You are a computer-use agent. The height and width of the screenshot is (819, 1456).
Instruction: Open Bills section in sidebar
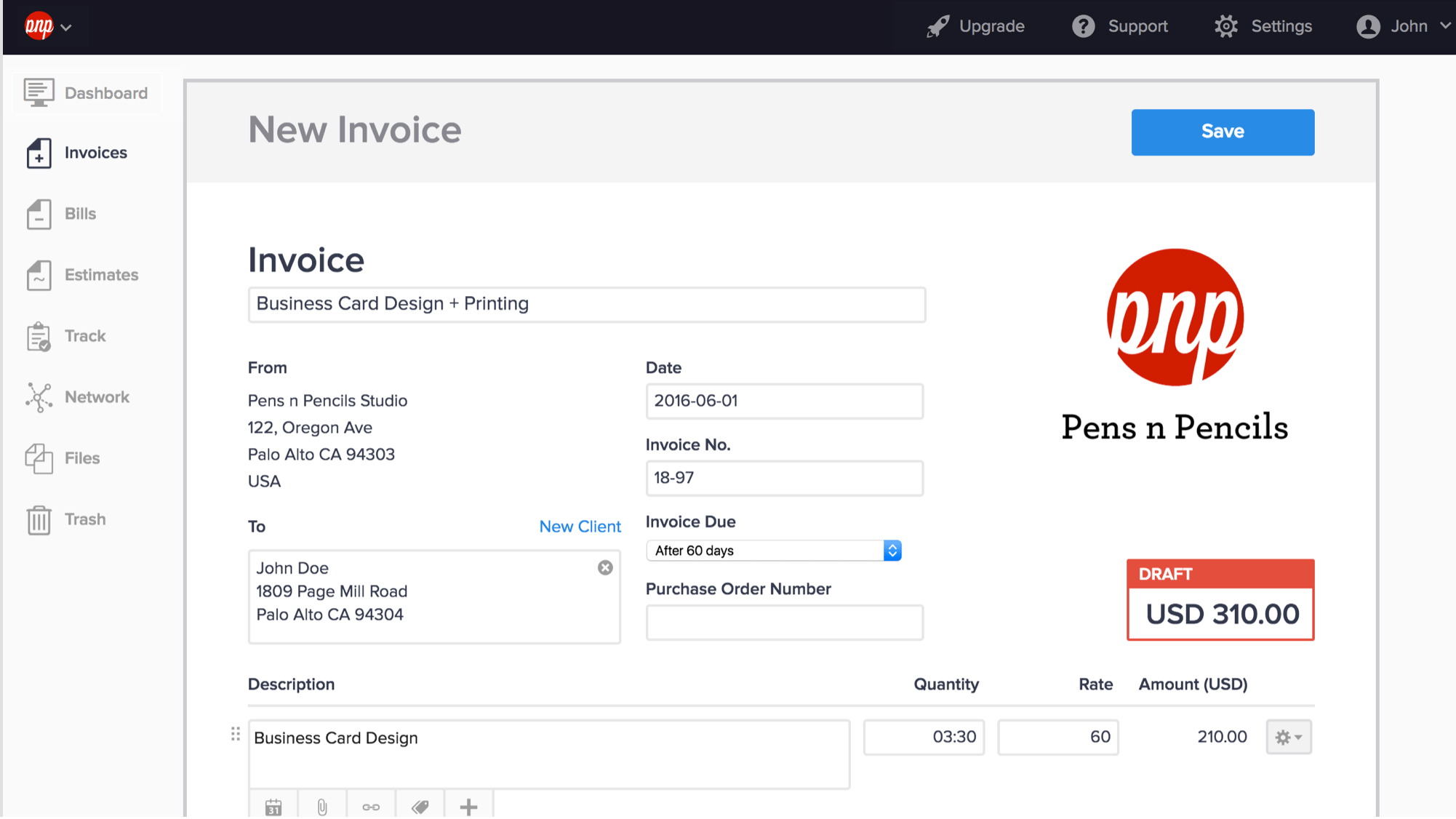coord(61,214)
